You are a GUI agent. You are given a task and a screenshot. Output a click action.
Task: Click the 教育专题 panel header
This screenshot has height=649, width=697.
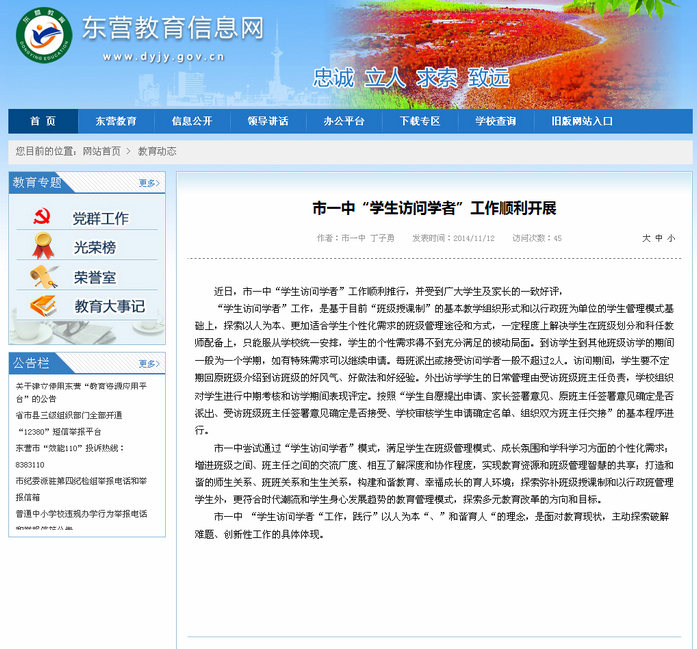tap(37, 182)
